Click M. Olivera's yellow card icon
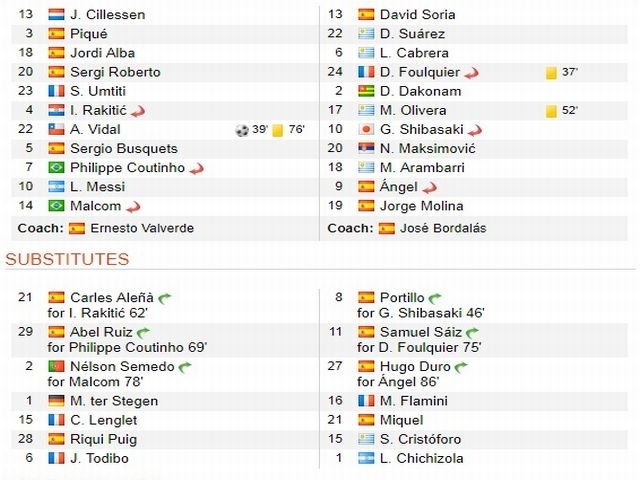Image resolution: width=640 pixels, height=480 pixels. click(x=551, y=111)
